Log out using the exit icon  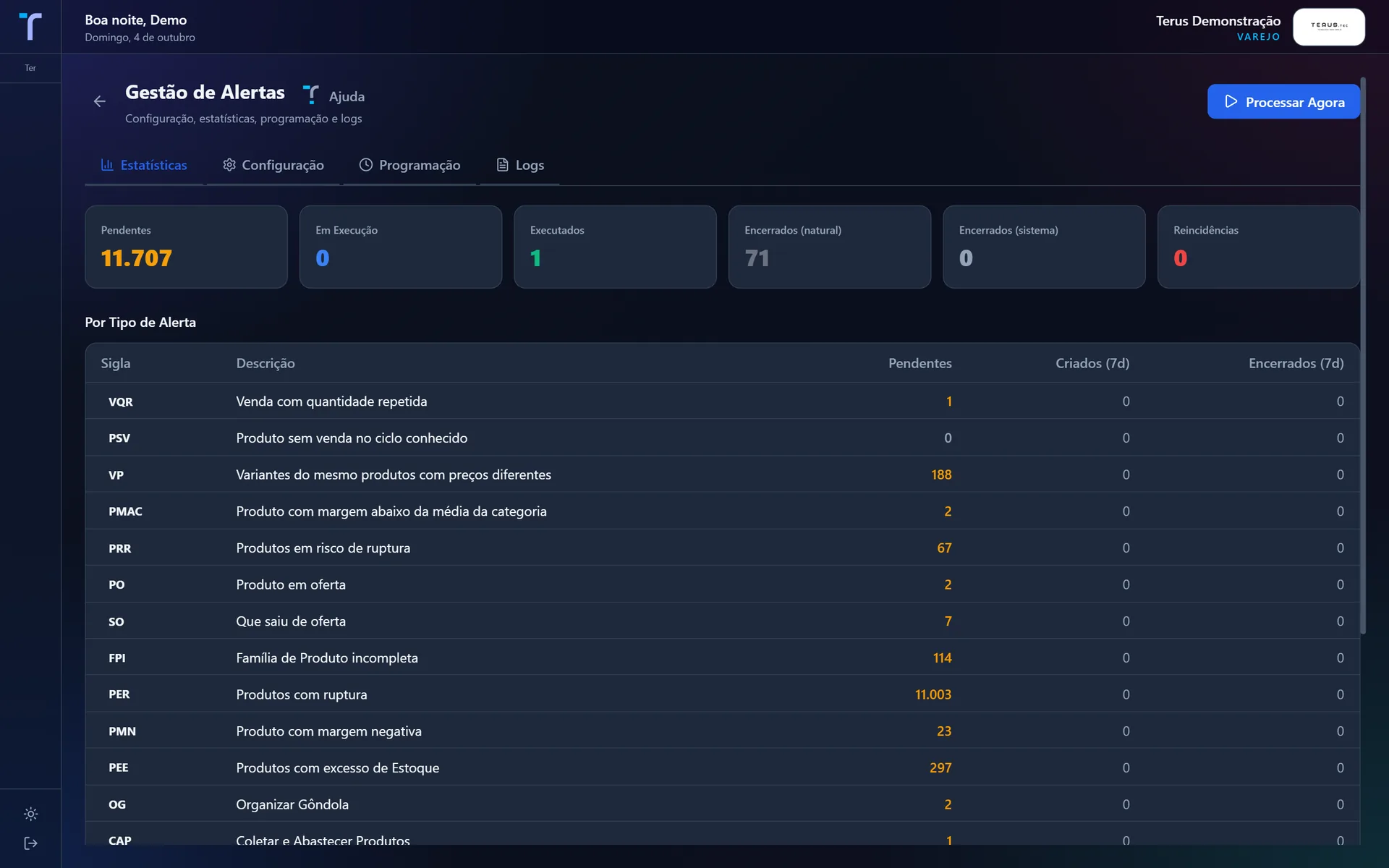click(x=30, y=843)
